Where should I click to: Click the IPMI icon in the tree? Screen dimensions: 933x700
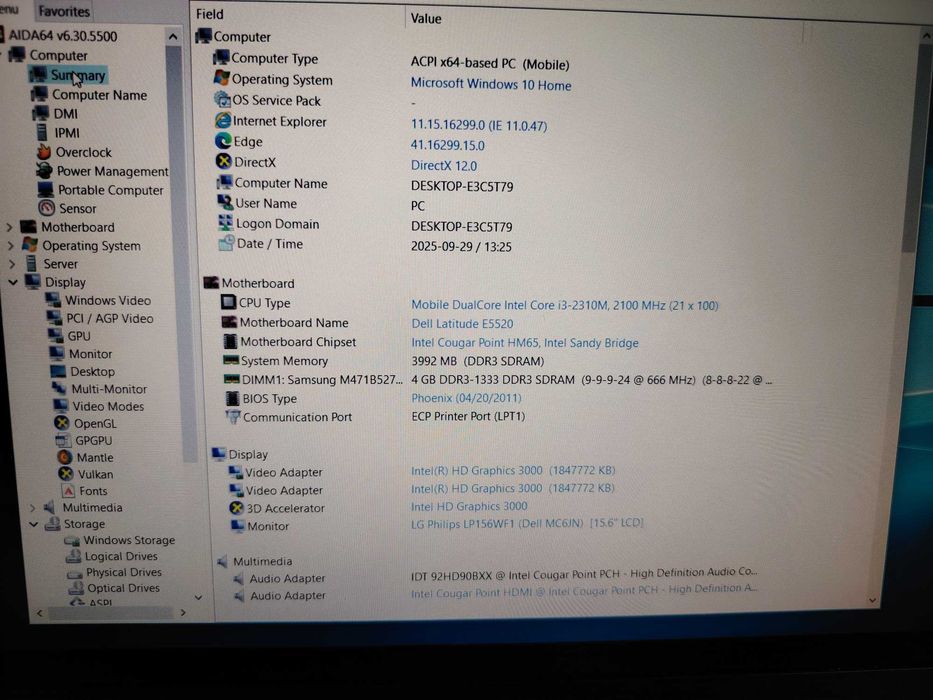pyautogui.click(x=42, y=132)
